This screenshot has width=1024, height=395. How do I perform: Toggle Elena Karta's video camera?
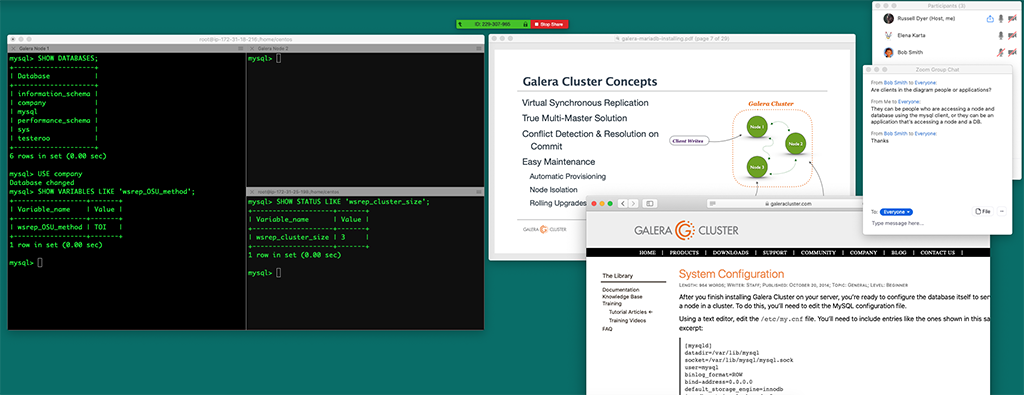(x=1012, y=35)
